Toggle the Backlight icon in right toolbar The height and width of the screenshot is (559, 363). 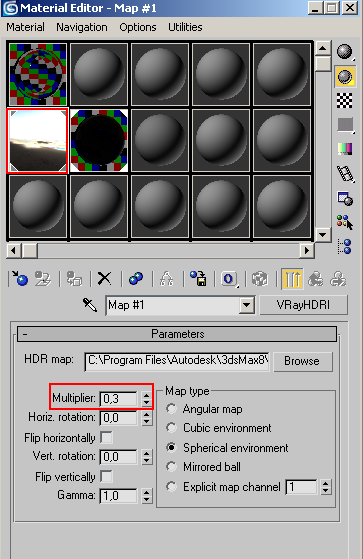tap(345, 76)
